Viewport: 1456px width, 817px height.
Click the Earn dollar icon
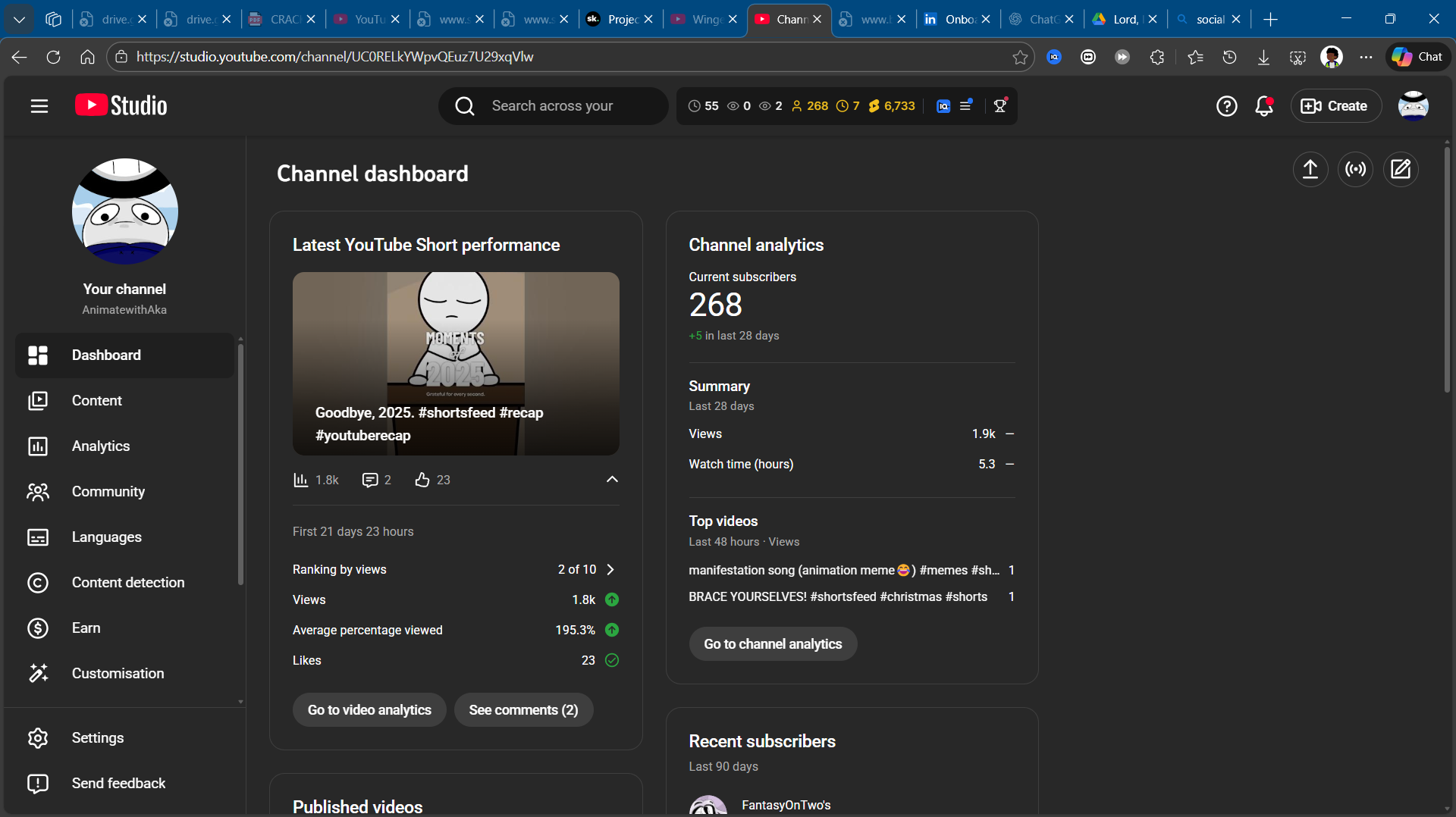click(x=38, y=628)
